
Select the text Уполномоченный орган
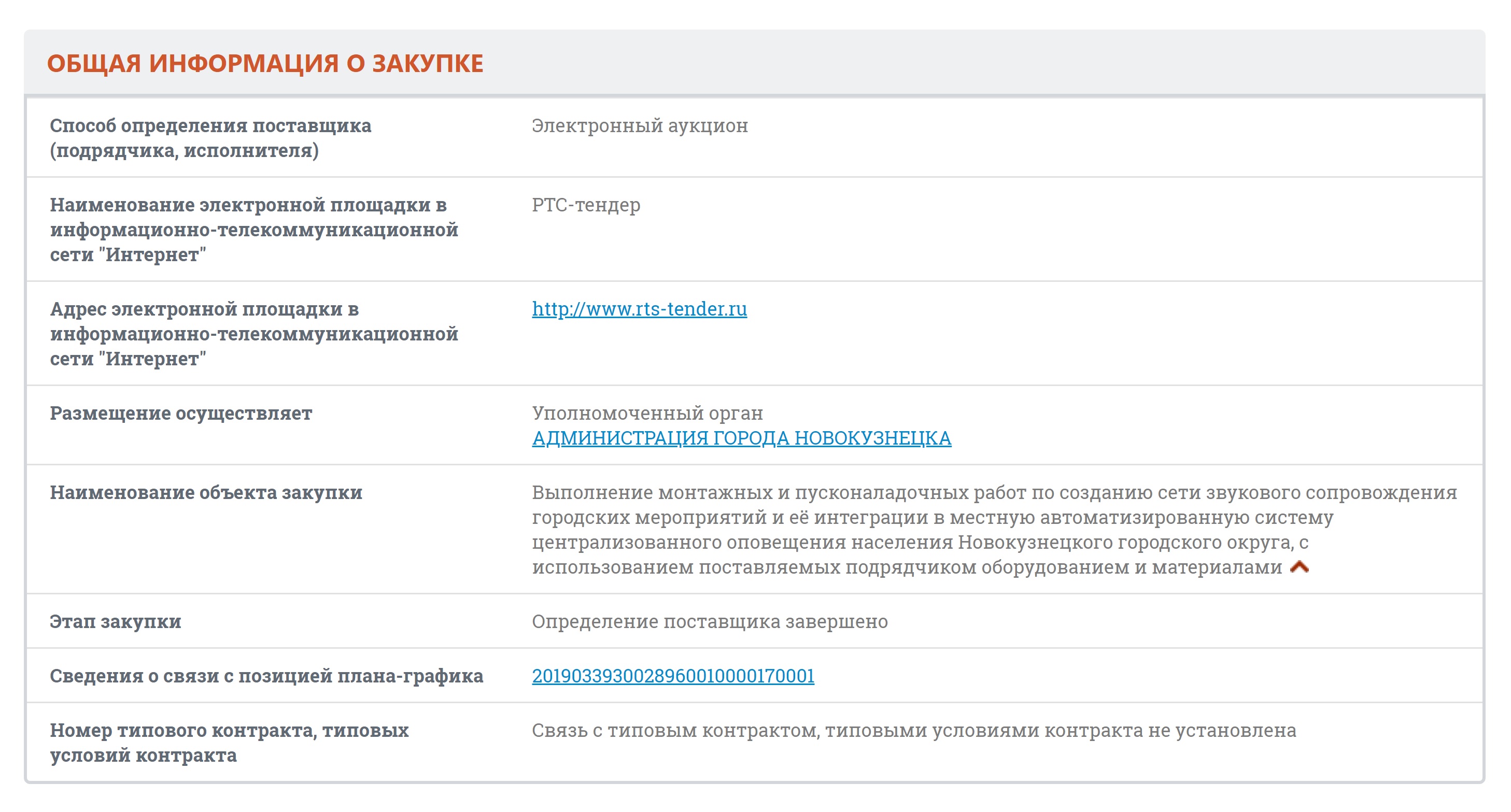tap(647, 413)
